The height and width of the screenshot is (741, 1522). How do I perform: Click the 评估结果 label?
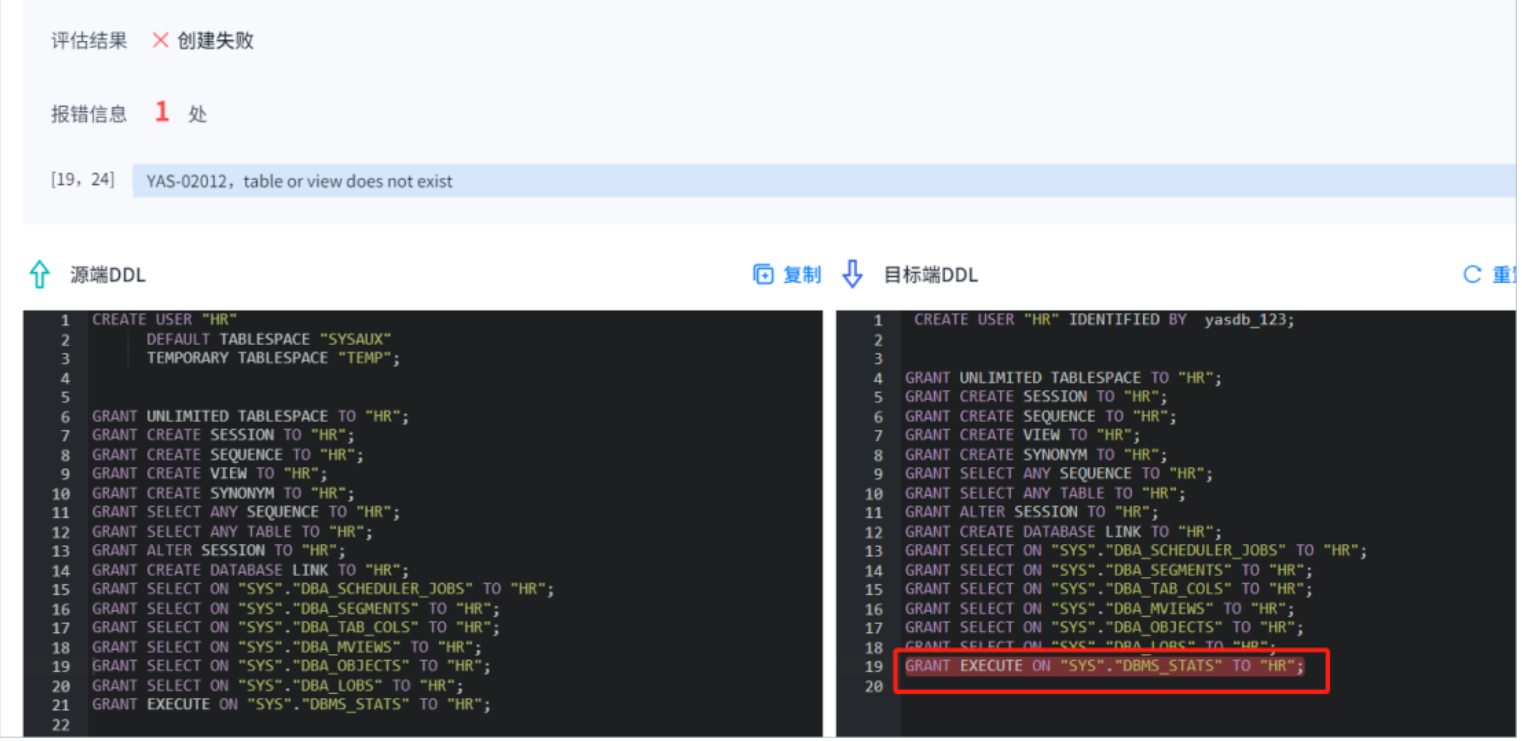[x=89, y=41]
